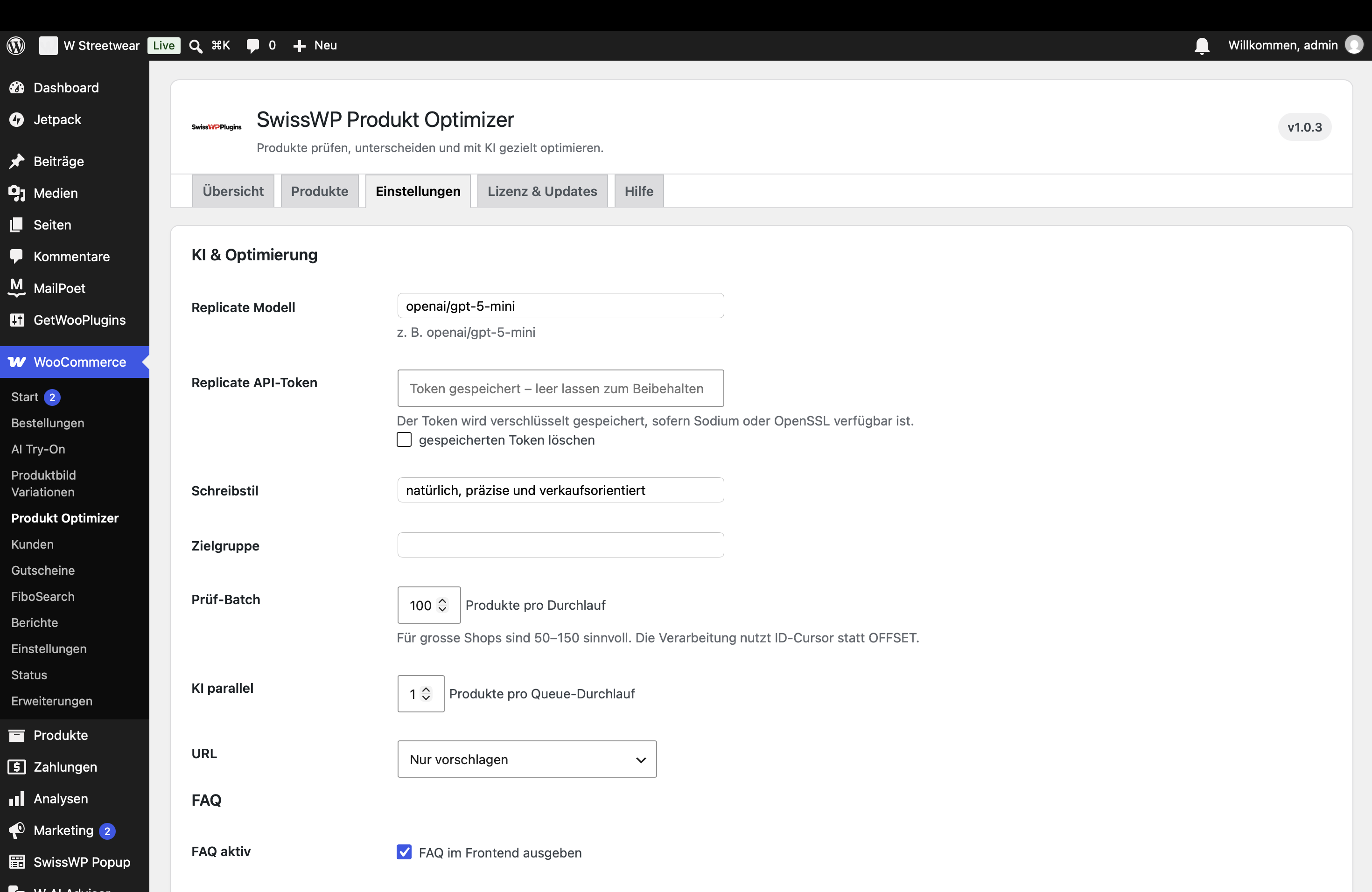
Task: Open Kunden submenu item
Action: (x=32, y=544)
